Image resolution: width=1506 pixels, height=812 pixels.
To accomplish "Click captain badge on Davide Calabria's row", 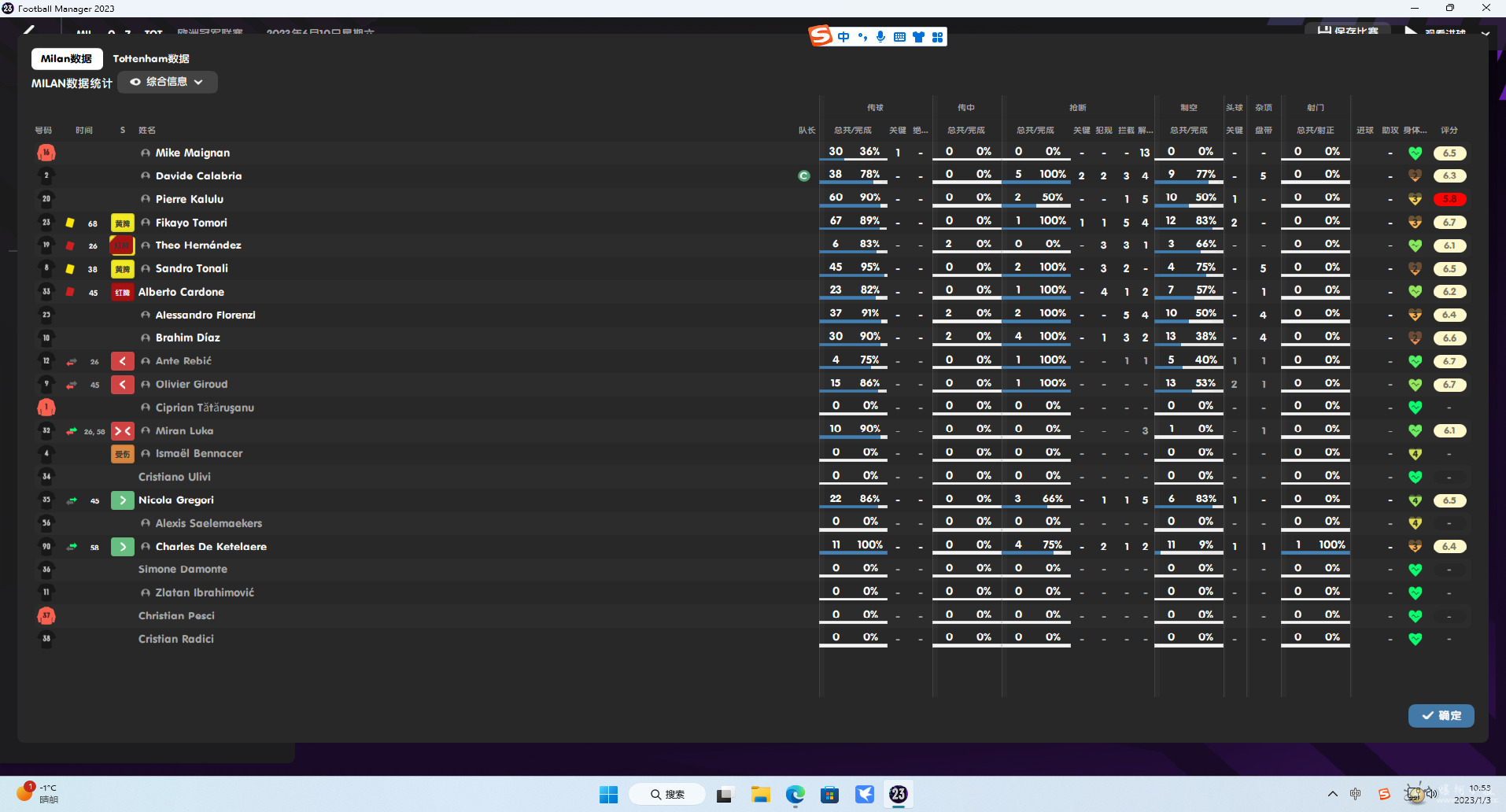I will (803, 176).
